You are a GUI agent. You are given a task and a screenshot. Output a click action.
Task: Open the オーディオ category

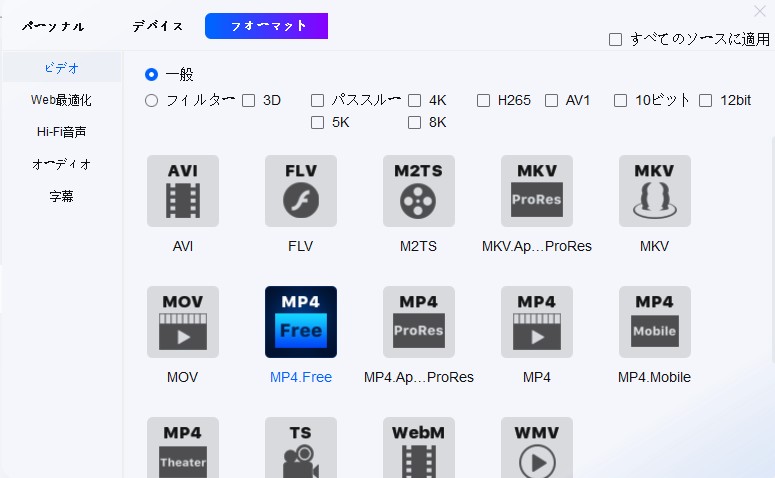[62, 164]
